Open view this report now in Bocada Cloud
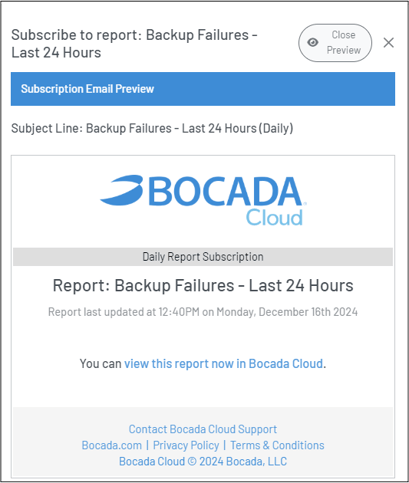Viewport: 409px width, 483px height. [x=224, y=364]
